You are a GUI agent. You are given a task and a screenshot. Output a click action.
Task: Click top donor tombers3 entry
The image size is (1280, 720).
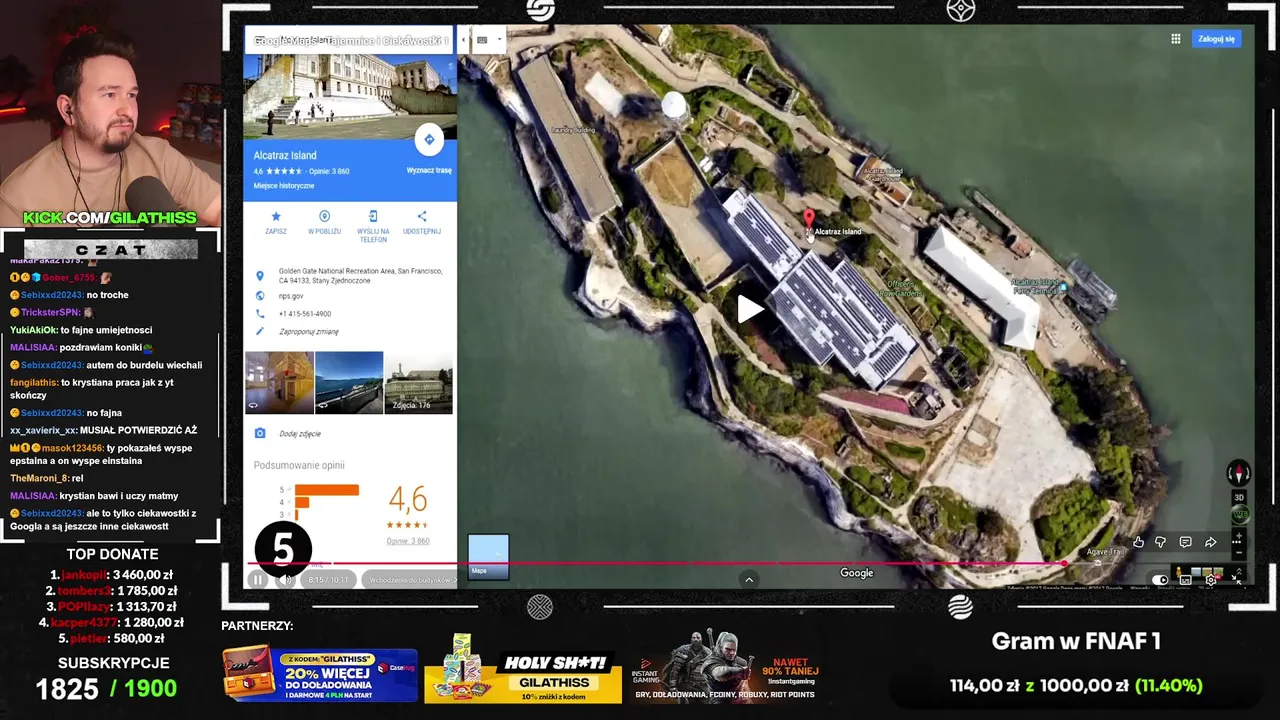click(113, 590)
